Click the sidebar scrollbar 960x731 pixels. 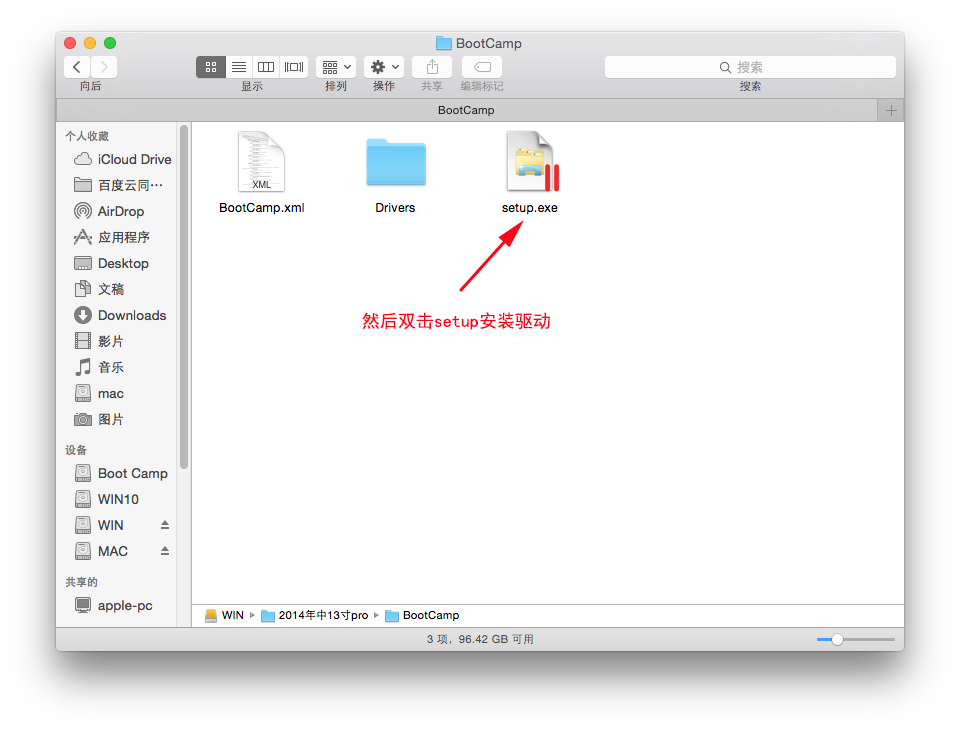pos(184,297)
